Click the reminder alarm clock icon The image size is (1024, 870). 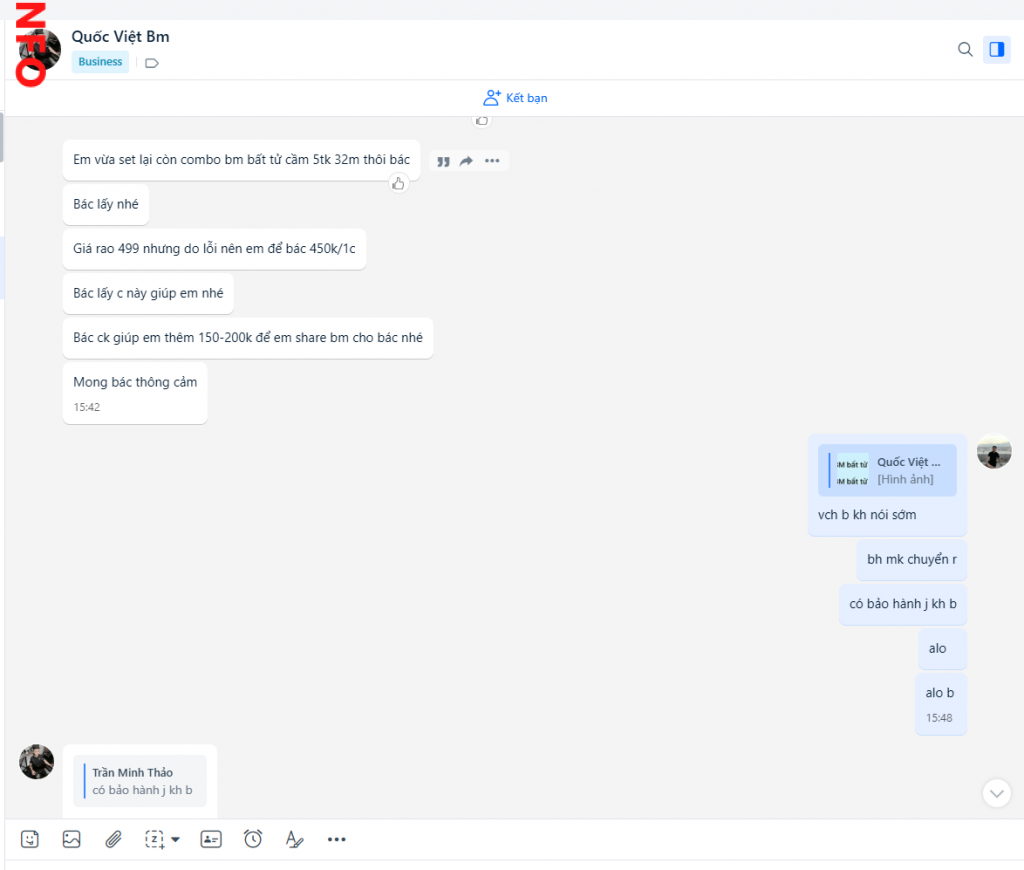(253, 839)
